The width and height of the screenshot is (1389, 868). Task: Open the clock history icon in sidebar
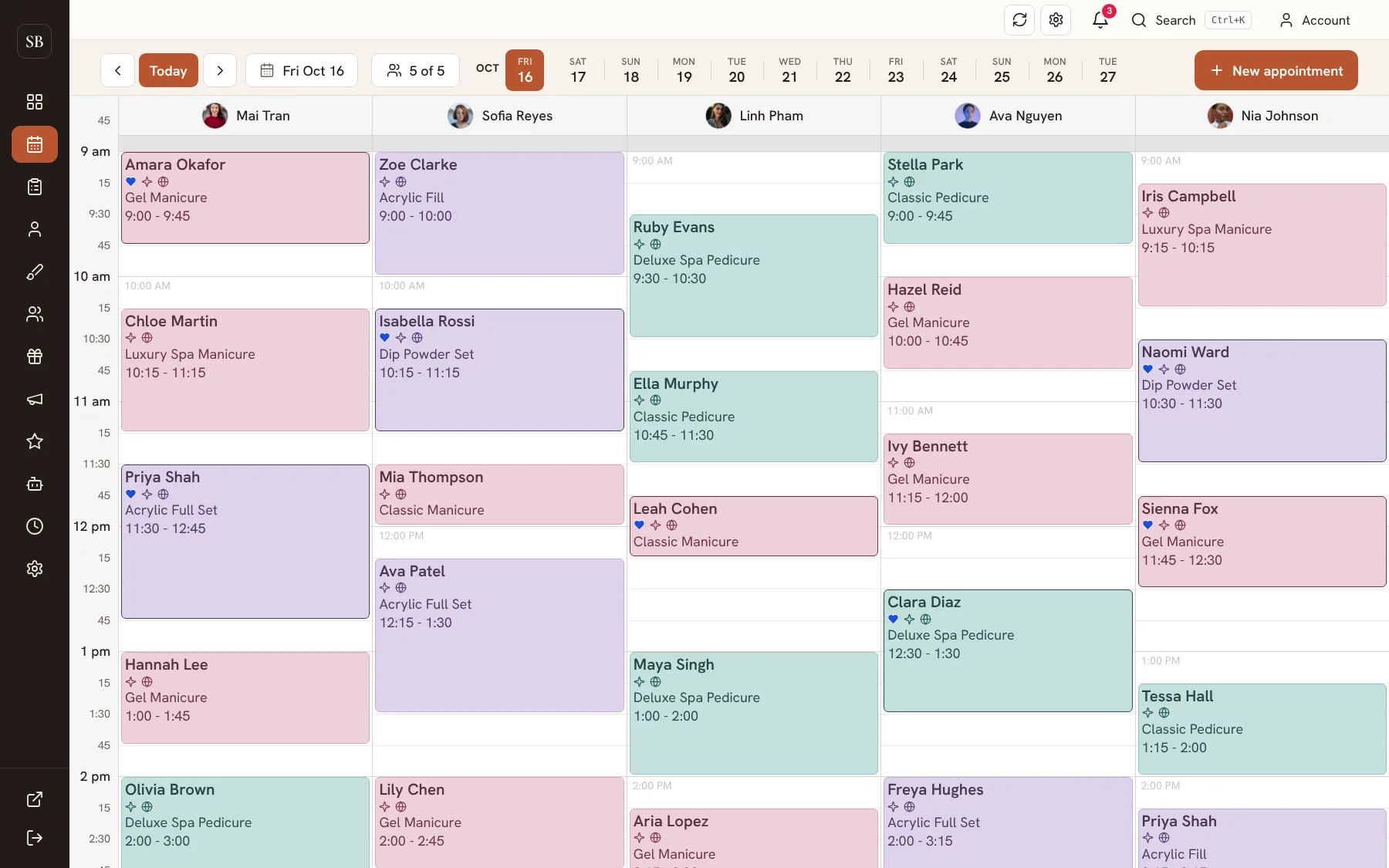pos(35,526)
